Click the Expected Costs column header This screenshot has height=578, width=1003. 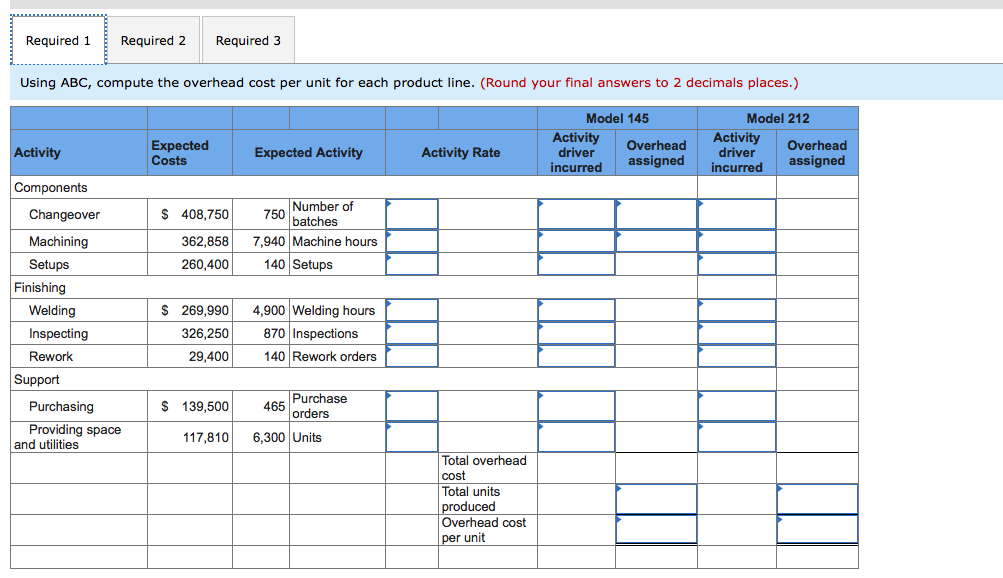pos(180,153)
